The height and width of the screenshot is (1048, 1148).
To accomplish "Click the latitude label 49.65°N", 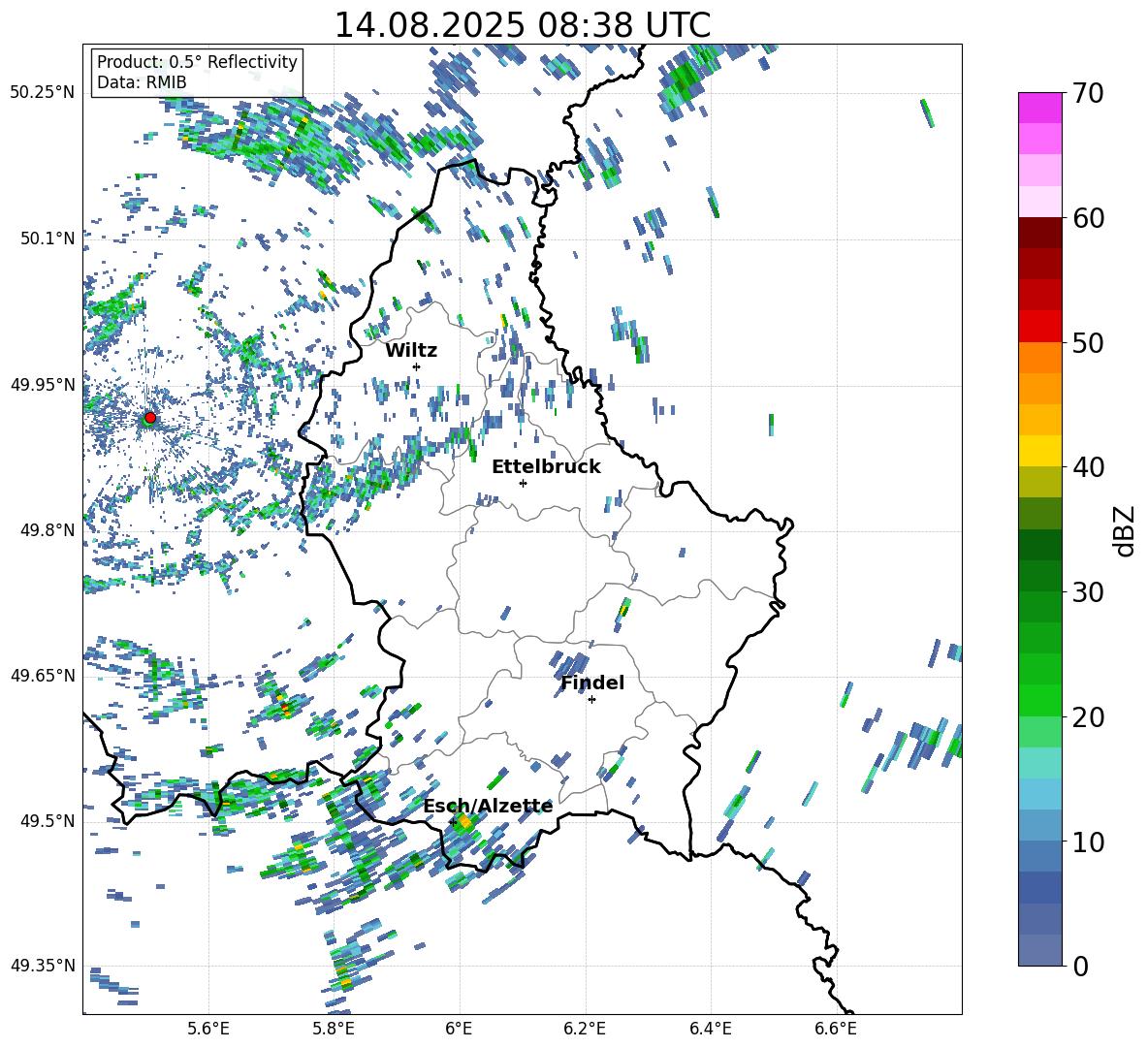I will (43, 675).
